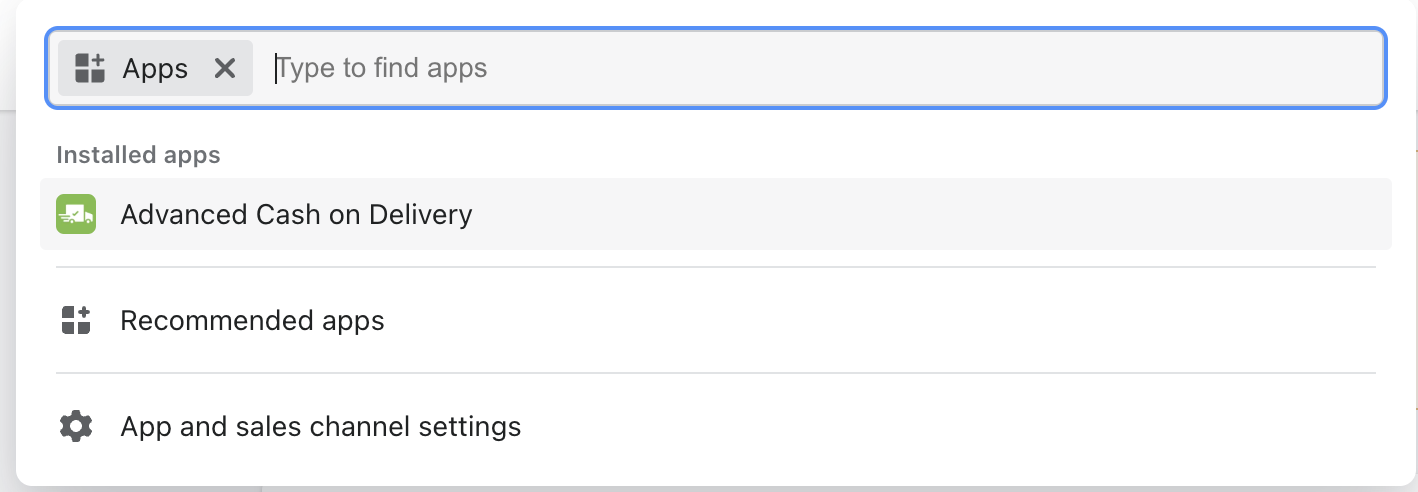Click the Apps filter chip

pos(140,68)
